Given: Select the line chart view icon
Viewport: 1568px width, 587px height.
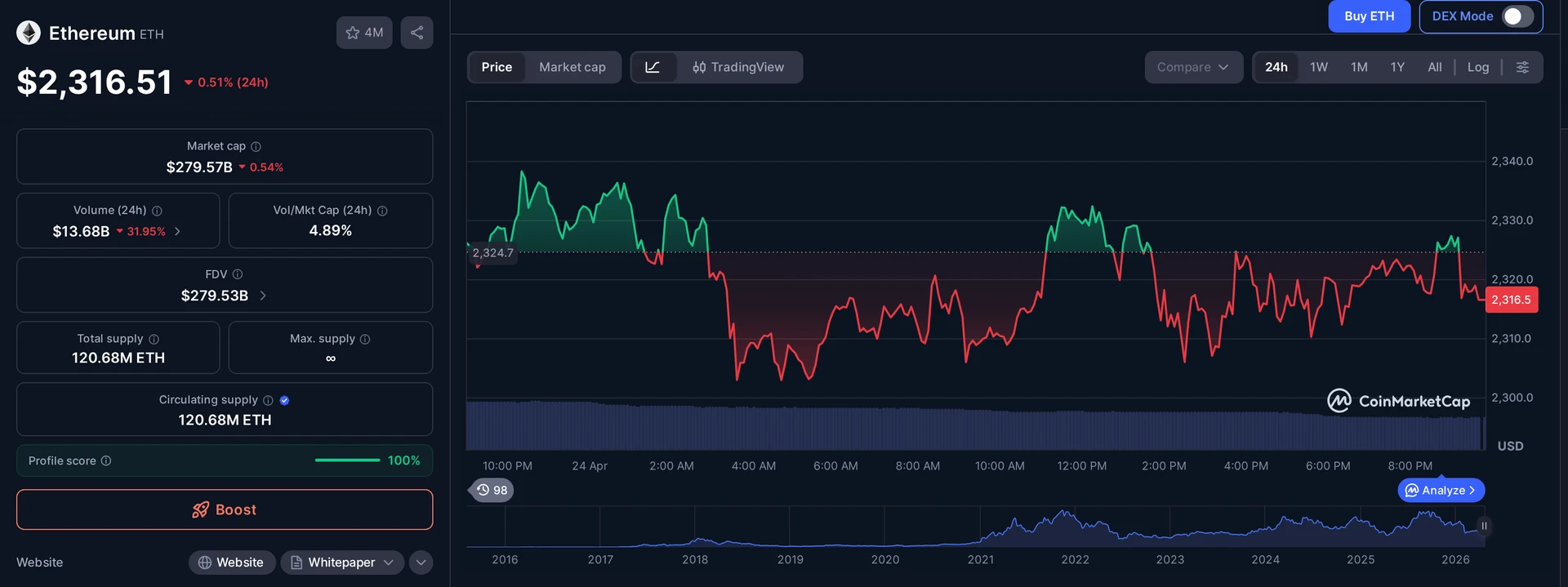Looking at the screenshot, I should pos(653,67).
